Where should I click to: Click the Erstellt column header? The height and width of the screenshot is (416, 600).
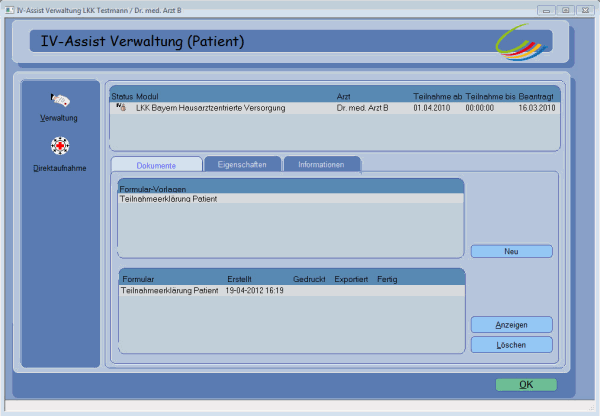[x=240, y=279]
